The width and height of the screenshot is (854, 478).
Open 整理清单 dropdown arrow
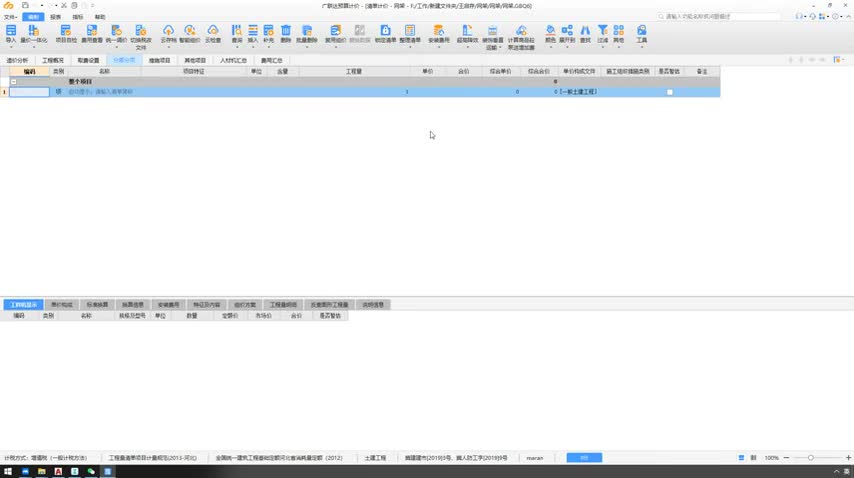[410, 46]
